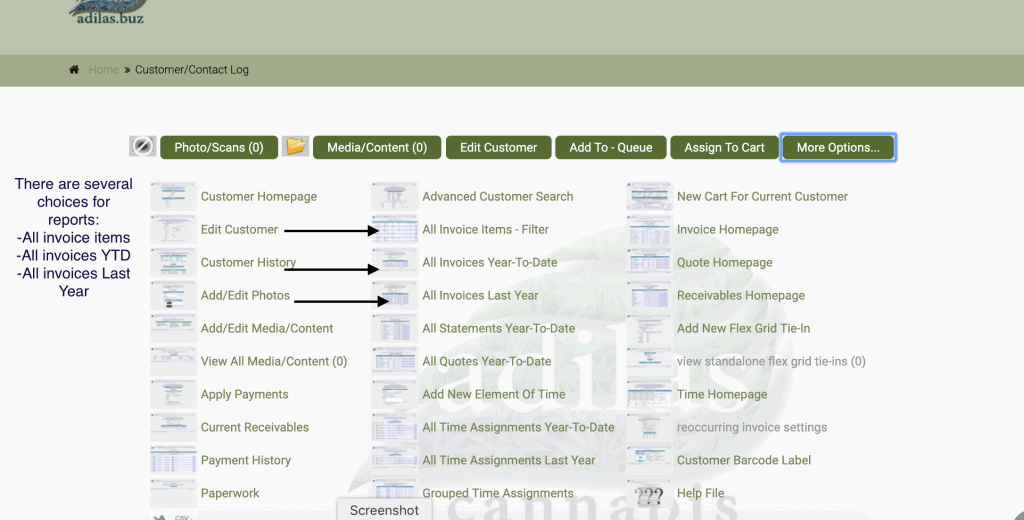Viewport: 1024px width, 520px height.
Task: Click thumbnail beside Customer History
Action: click(x=173, y=262)
